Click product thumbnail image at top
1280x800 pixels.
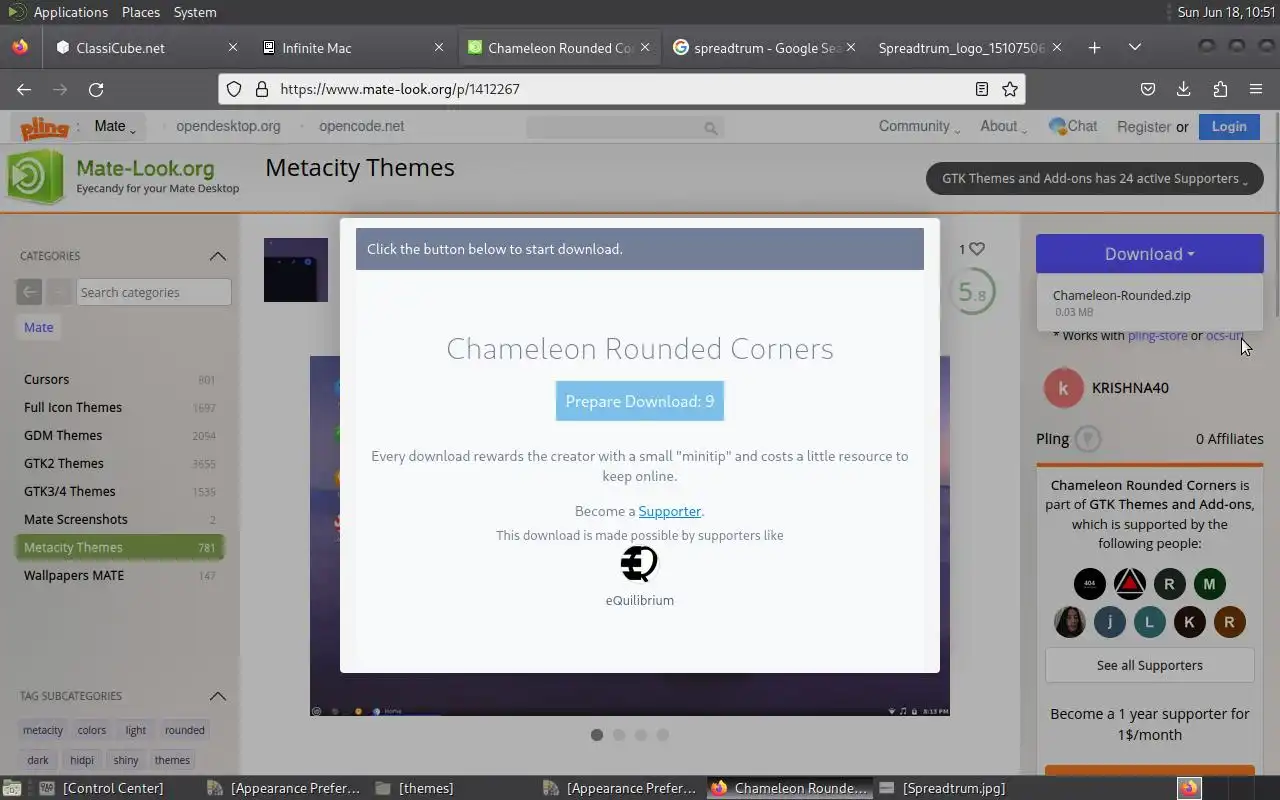coord(296,270)
